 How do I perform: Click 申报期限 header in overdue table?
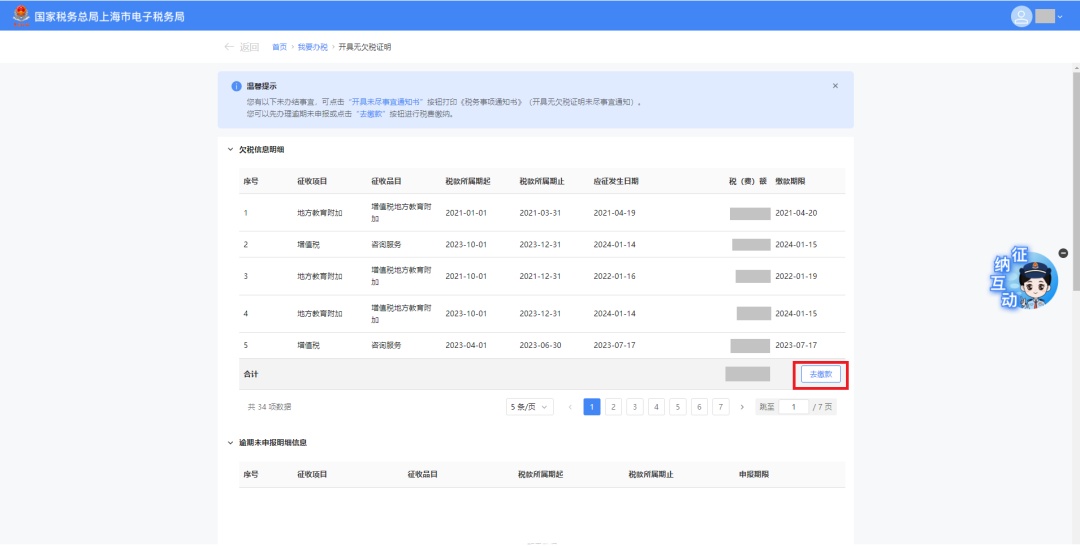click(x=754, y=474)
